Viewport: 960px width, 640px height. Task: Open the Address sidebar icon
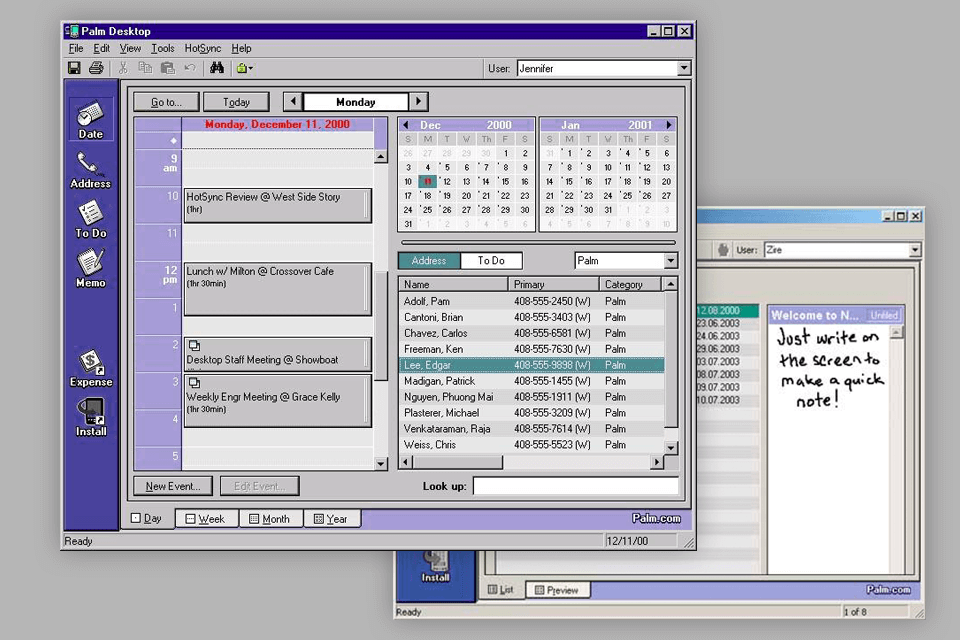[91, 170]
